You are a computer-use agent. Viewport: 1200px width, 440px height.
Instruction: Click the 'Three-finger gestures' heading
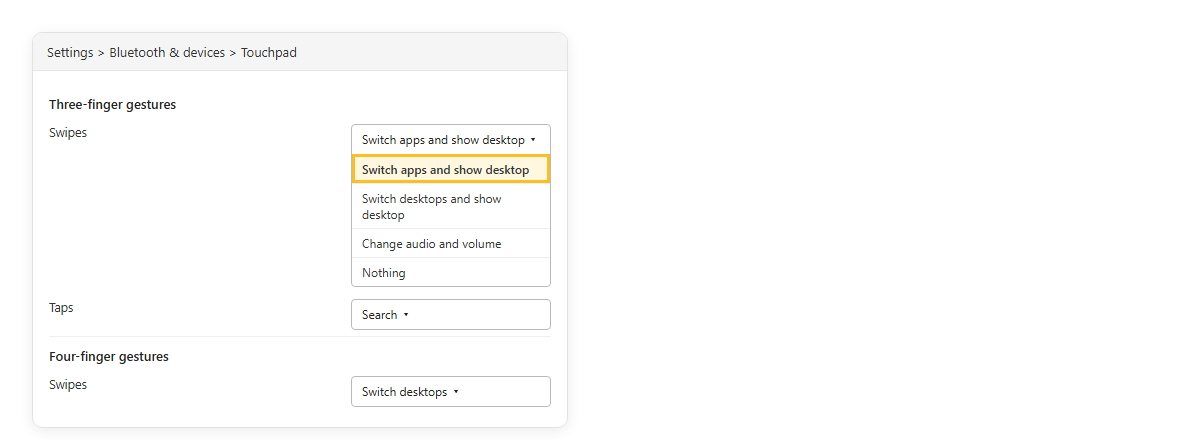coord(112,105)
